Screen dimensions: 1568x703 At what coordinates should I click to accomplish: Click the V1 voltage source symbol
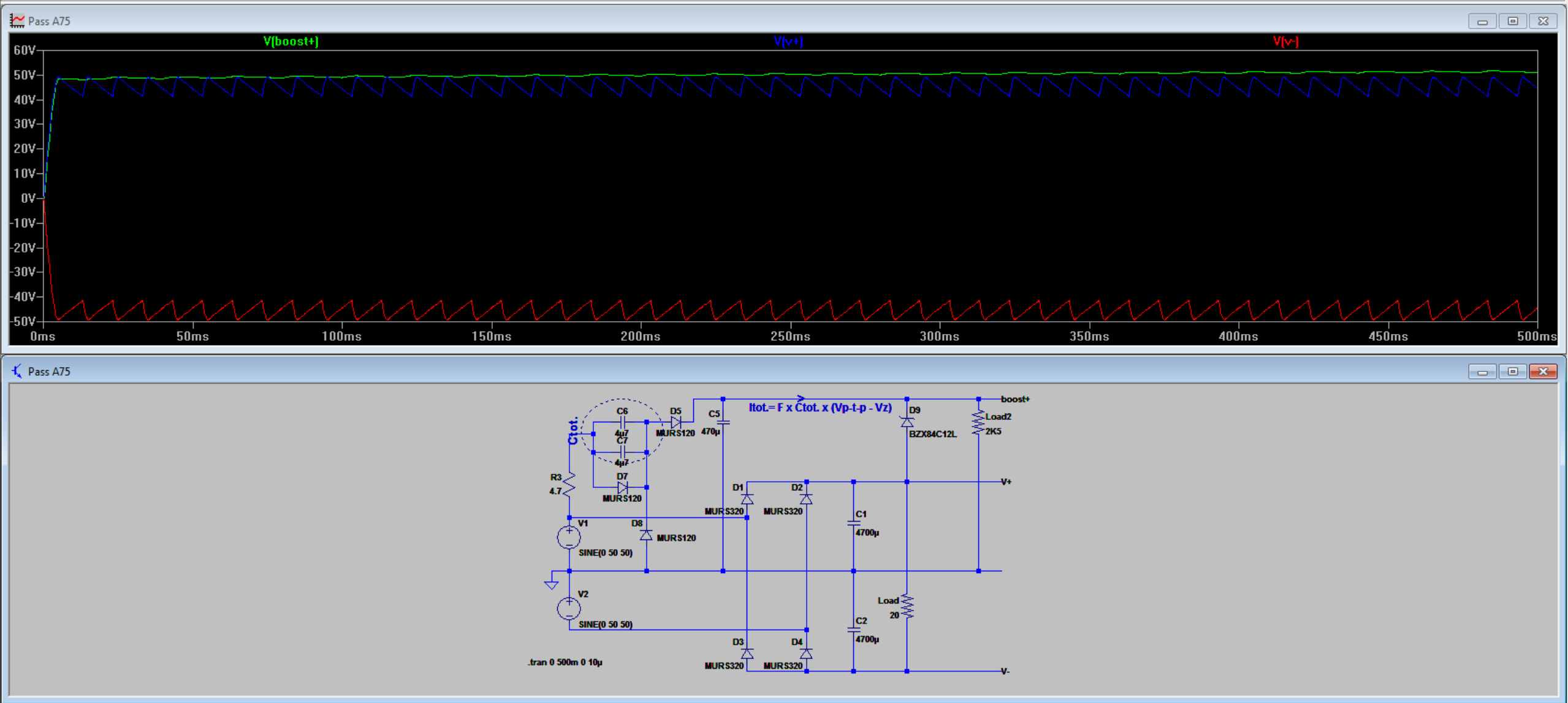point(569,537)
